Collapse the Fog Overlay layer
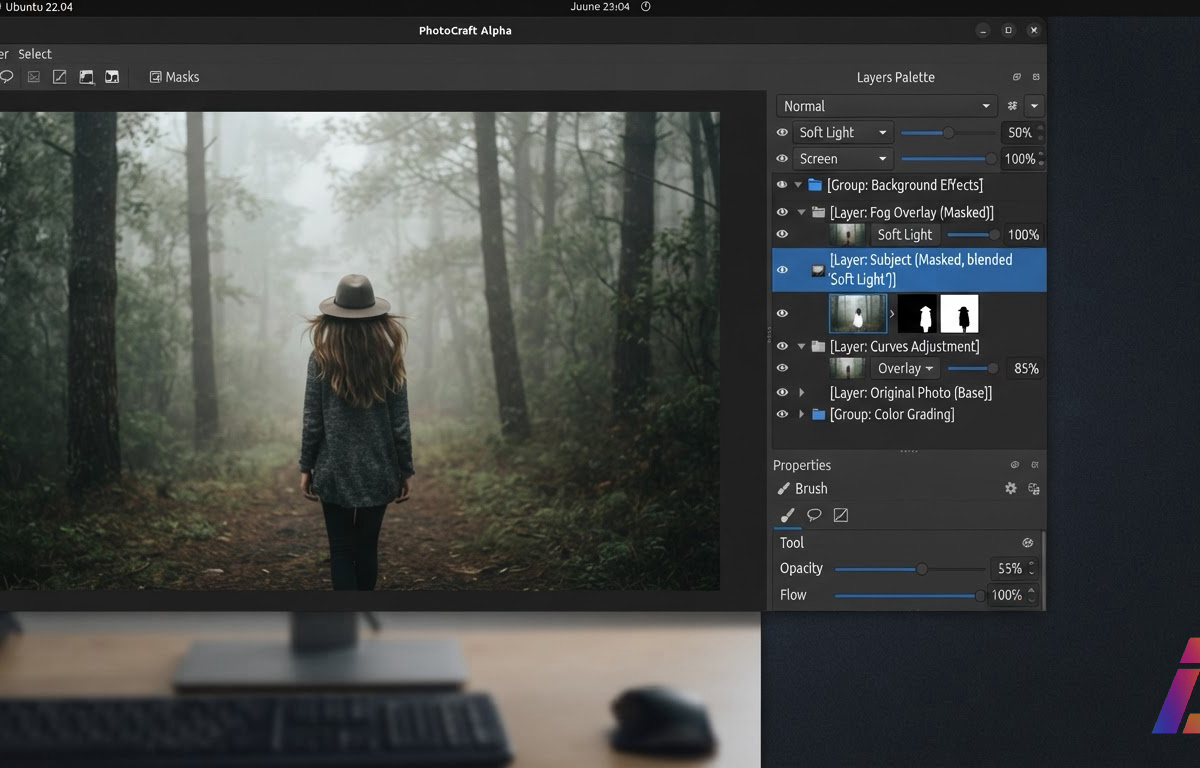The width and height of the screenshot is (1200, 768). coord(801,212)
